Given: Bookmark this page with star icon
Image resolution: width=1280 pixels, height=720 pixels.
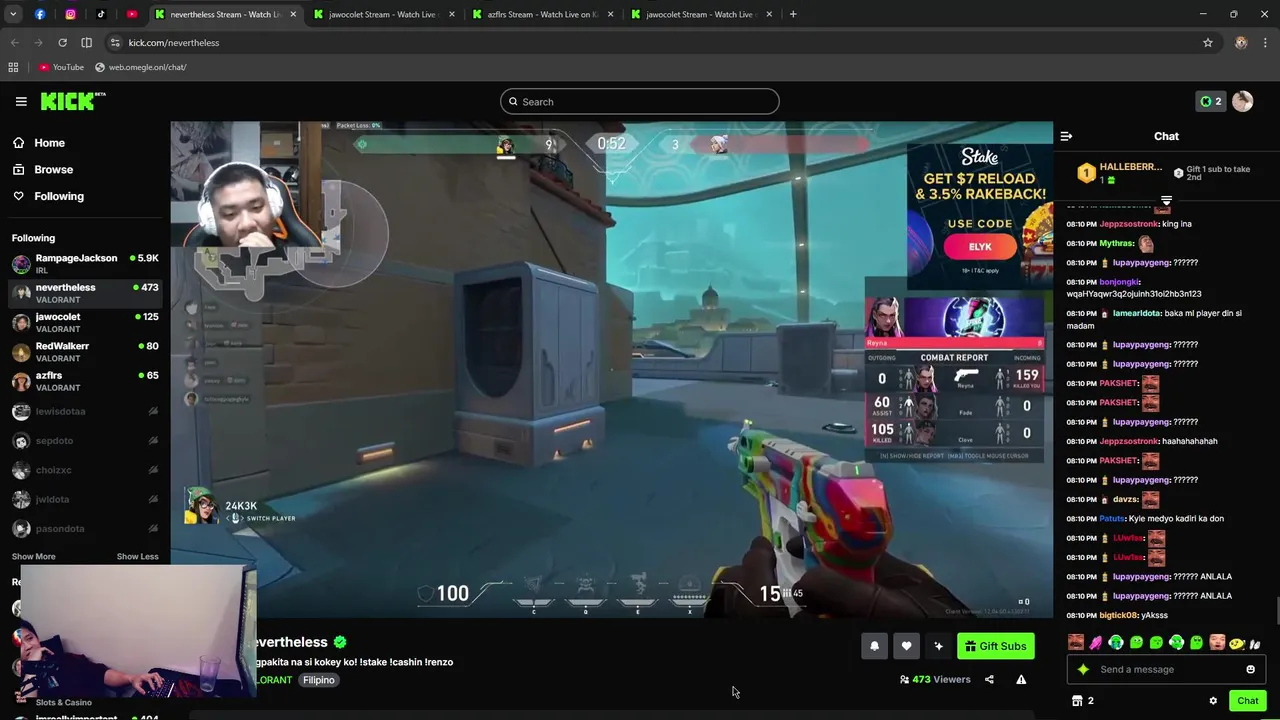Looking at the screenshot, I should (1207, 43).
